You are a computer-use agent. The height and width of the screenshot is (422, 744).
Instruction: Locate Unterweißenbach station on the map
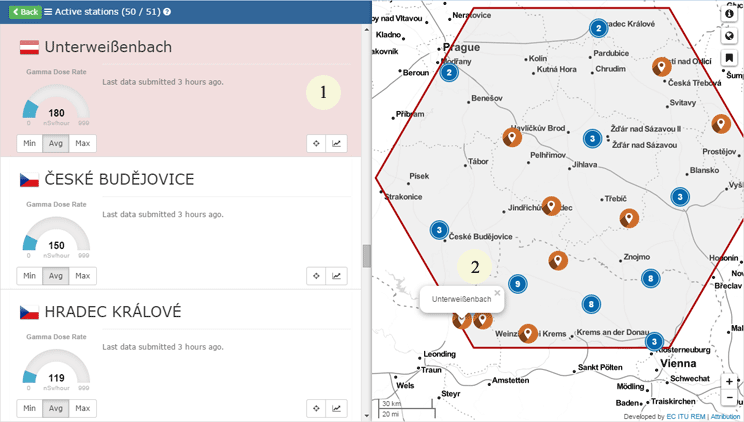(x=316, y=143)
